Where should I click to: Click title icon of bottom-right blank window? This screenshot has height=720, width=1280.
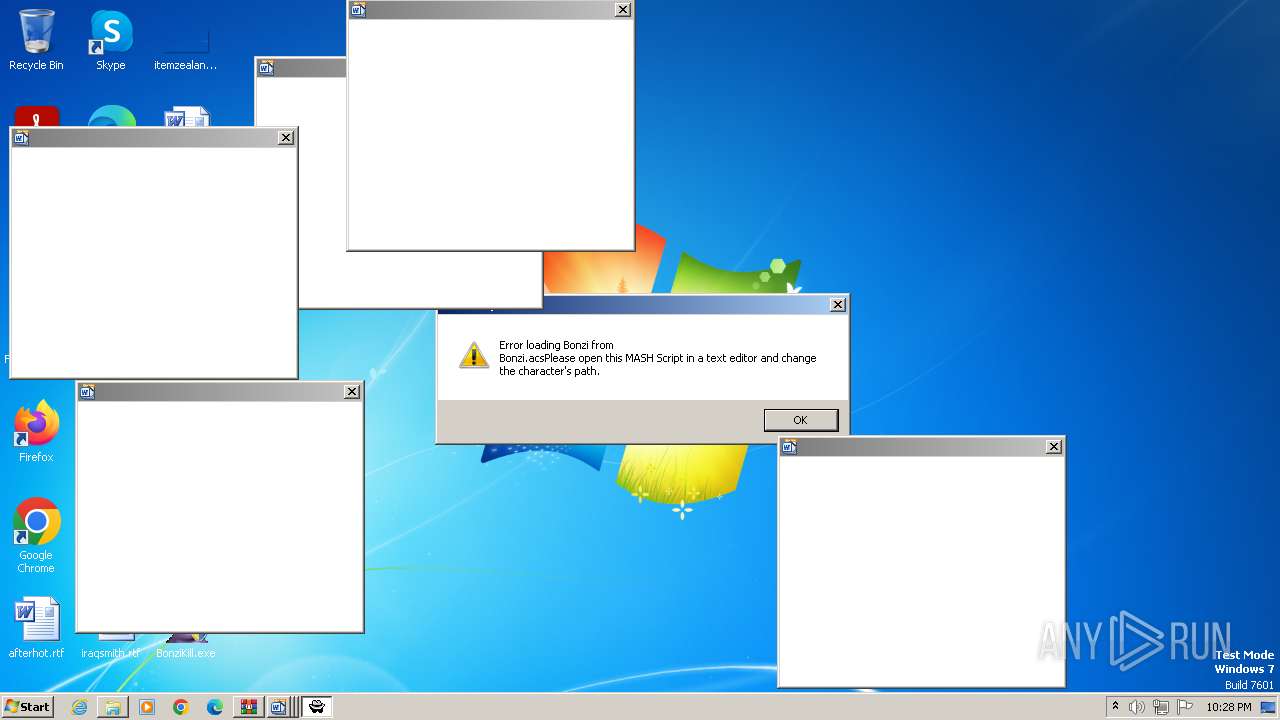point(789,447)
